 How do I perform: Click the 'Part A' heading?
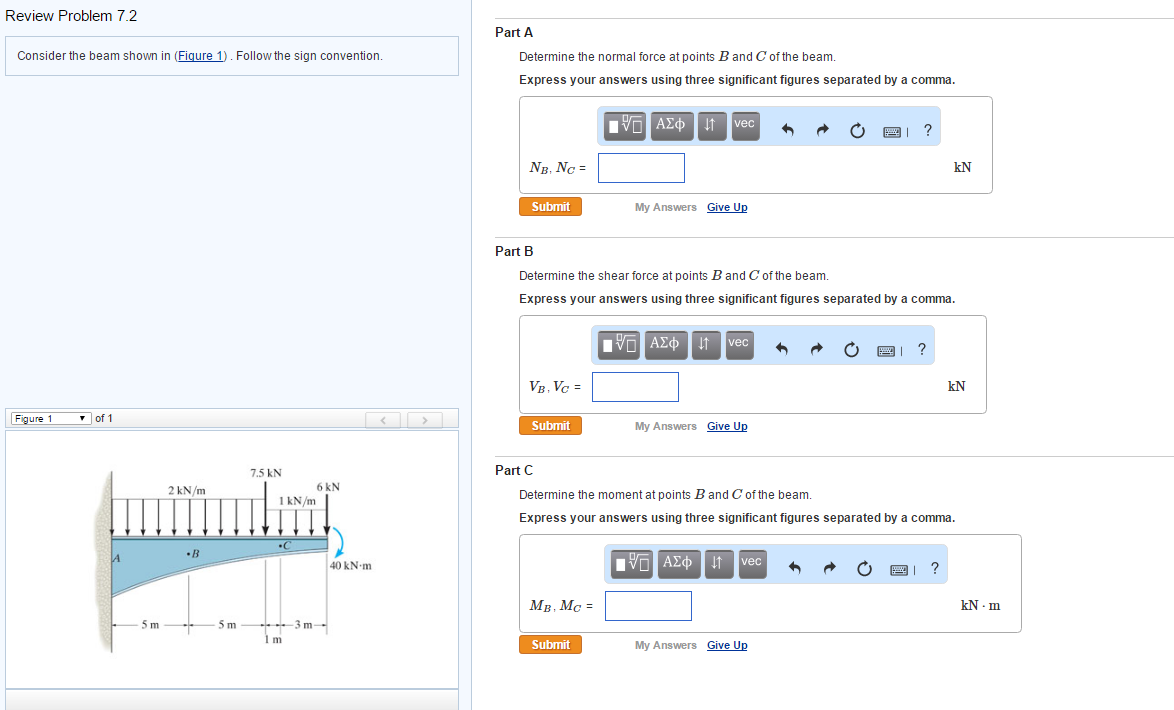point(514,32)
